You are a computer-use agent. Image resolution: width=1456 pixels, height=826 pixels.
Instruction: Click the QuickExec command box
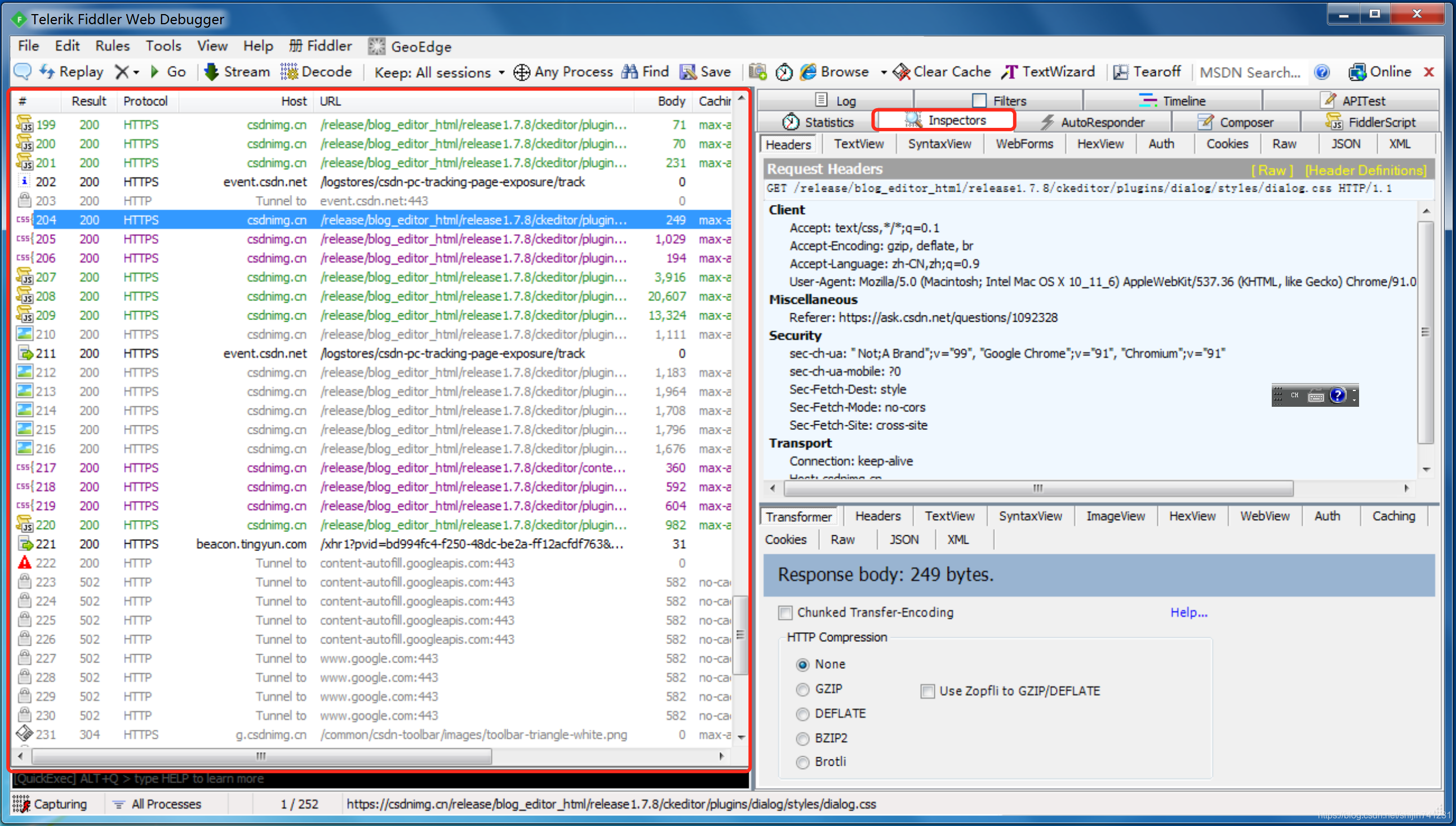click(x=380, y=779)
